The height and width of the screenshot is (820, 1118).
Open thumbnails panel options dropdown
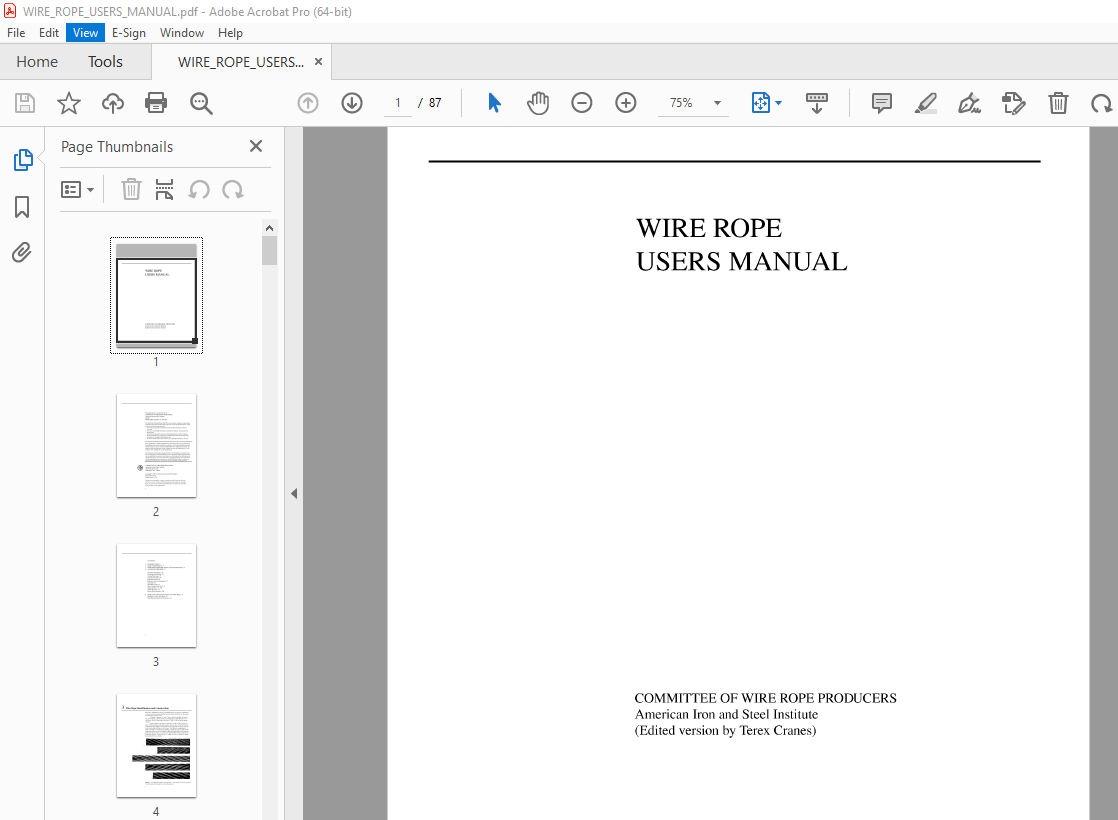click(x=78, y=190)
